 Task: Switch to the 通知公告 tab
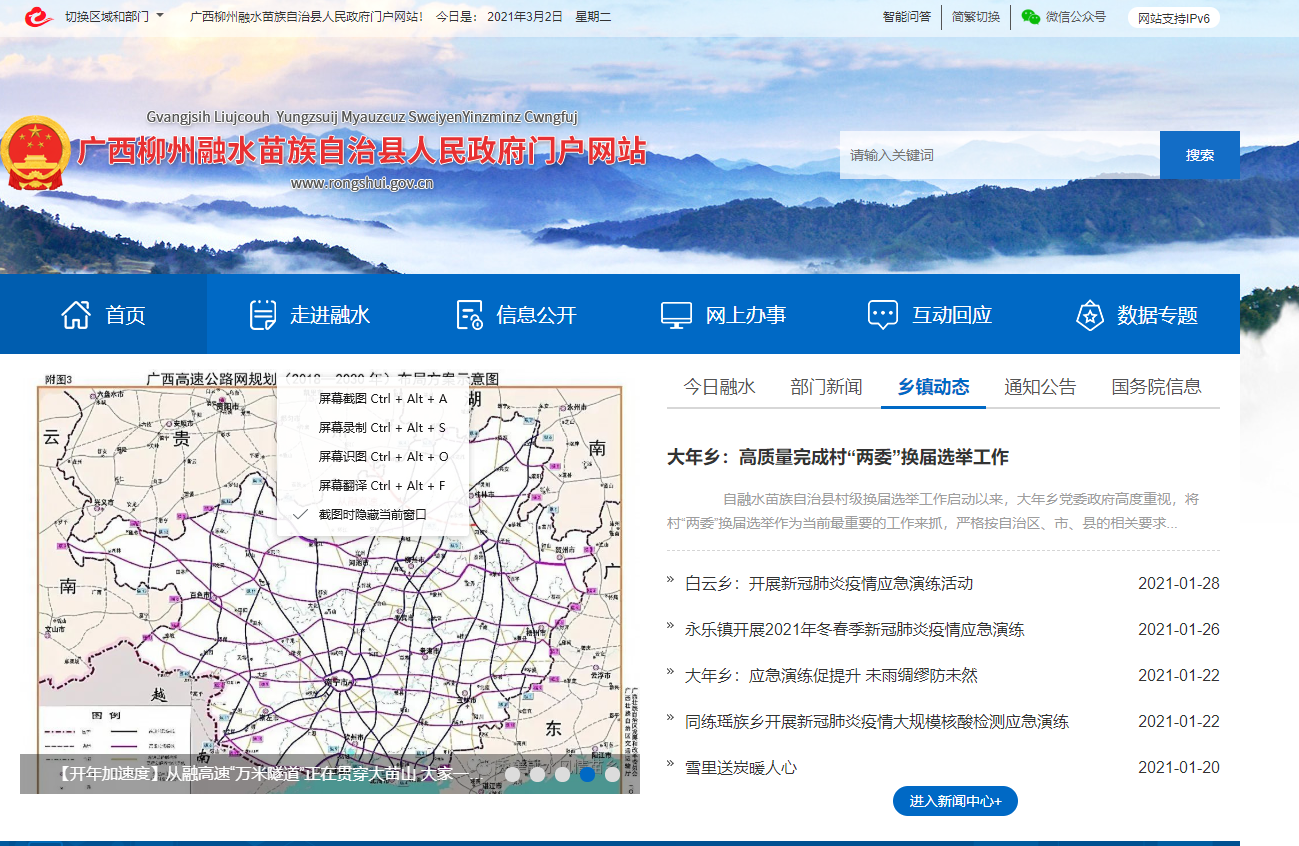[1040, 387]
